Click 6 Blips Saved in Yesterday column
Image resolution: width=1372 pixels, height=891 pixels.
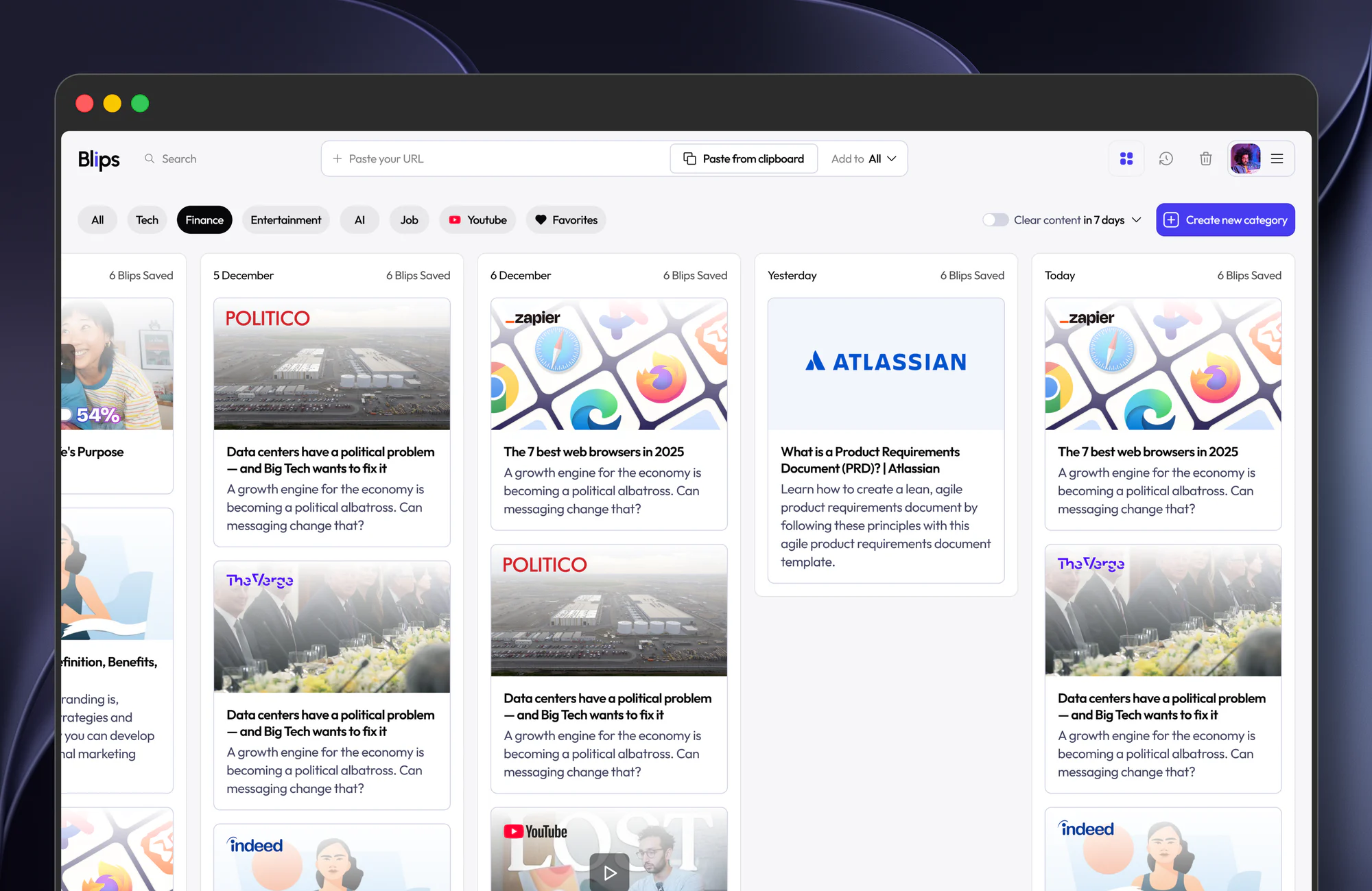(x=972, y=276)
